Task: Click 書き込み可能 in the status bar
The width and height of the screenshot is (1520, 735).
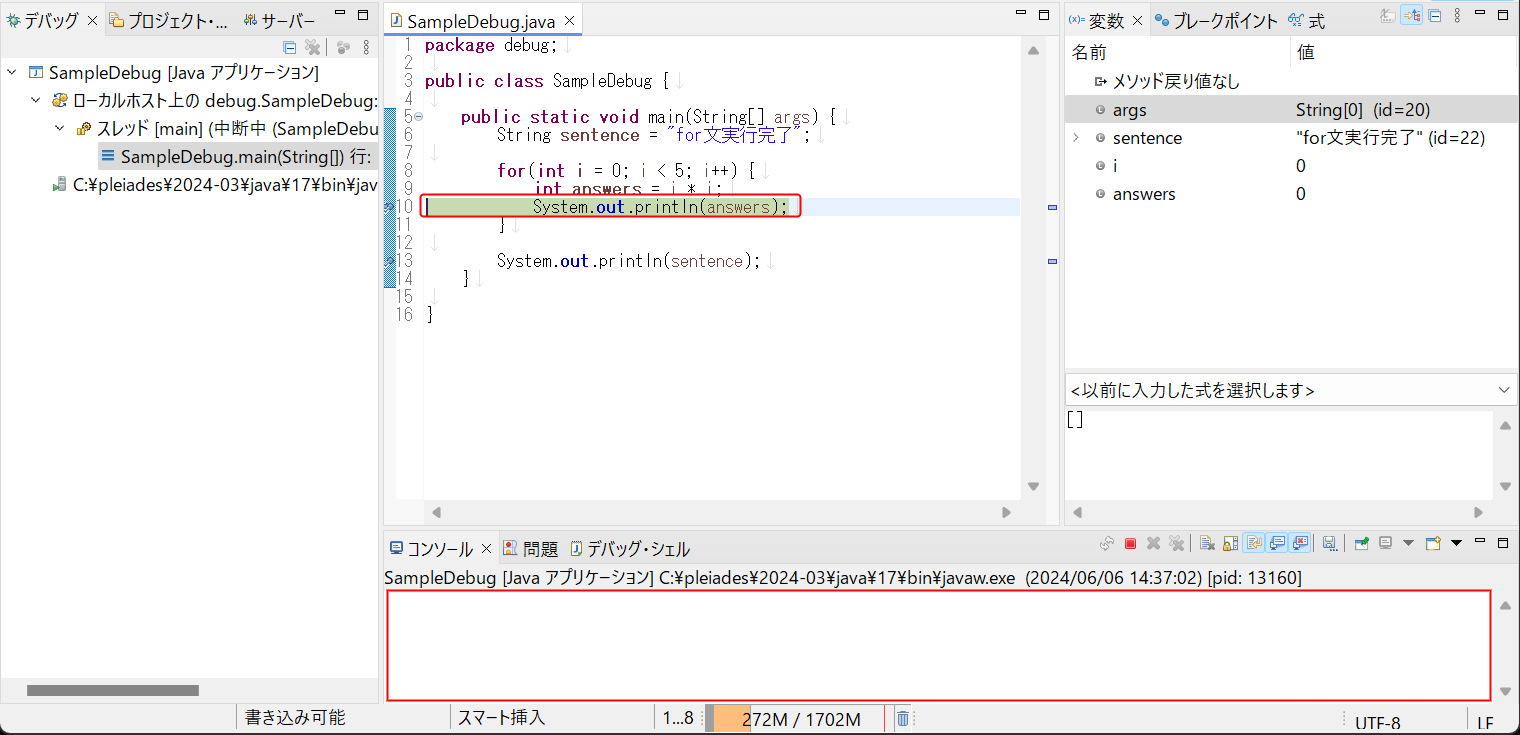Action: 295,718
